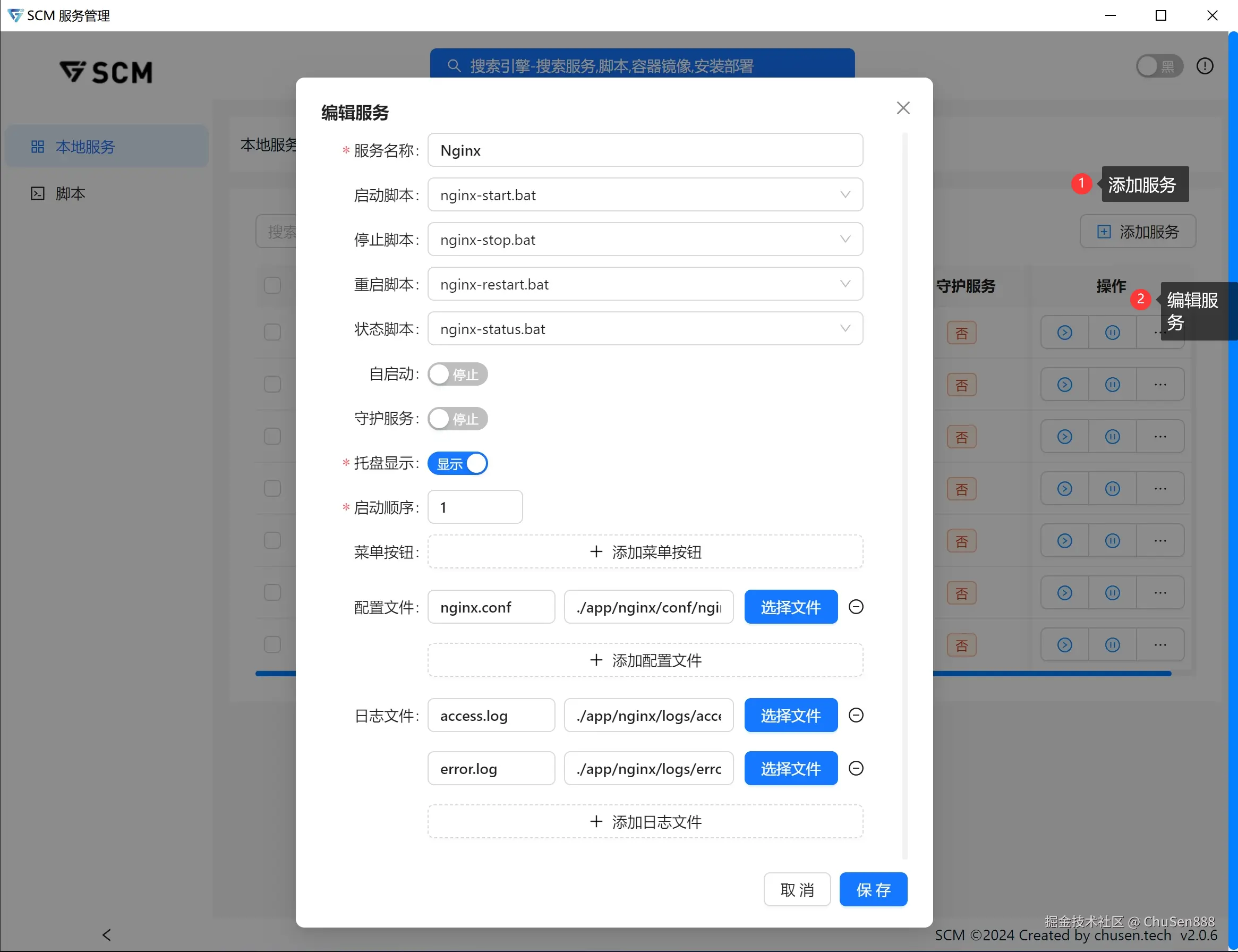Open 本地服务 in the sidebar
Screen dimensions: 1238x952
tap(85, 147)
